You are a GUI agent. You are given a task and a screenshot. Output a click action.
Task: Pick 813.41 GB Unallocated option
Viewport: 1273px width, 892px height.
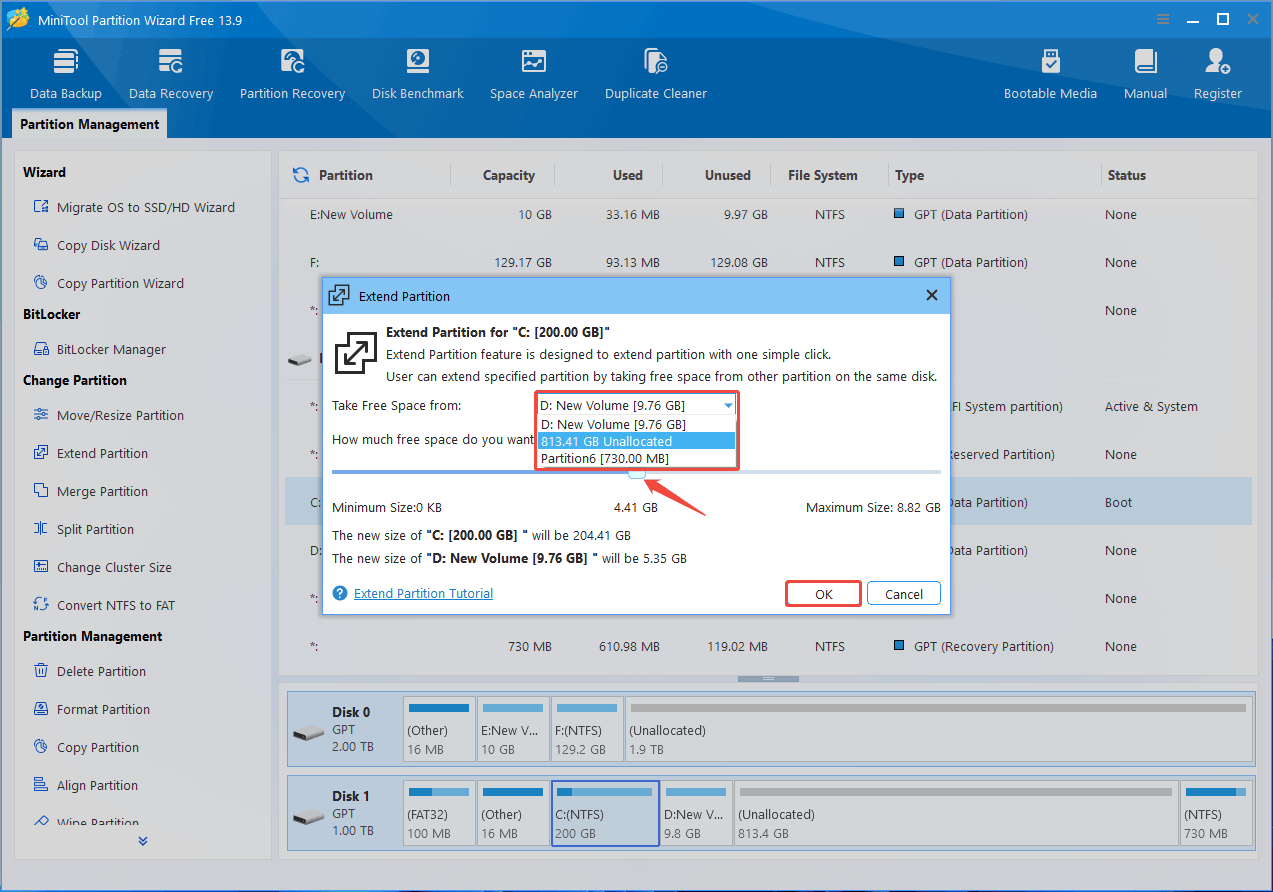[x=637, y=441]
